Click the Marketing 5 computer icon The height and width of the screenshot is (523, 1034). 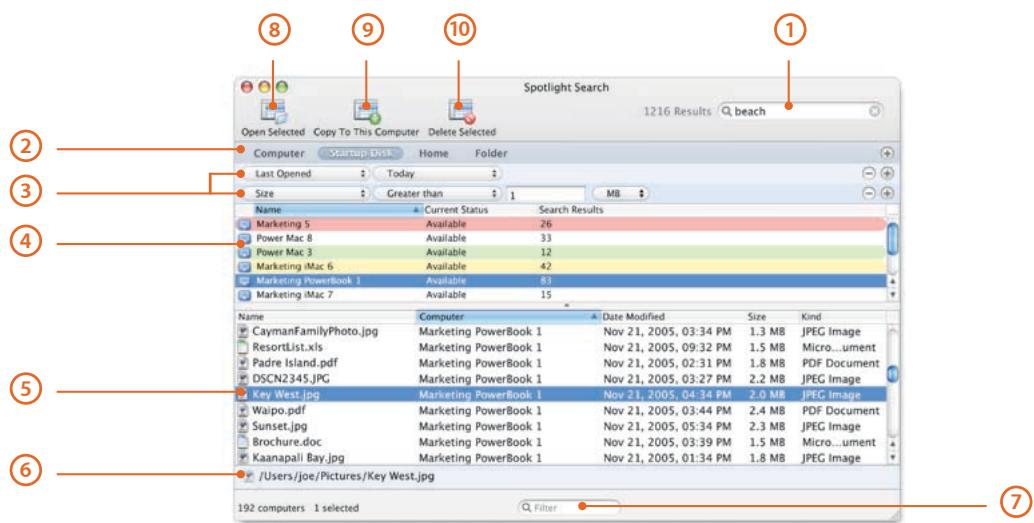coord(244,224)
